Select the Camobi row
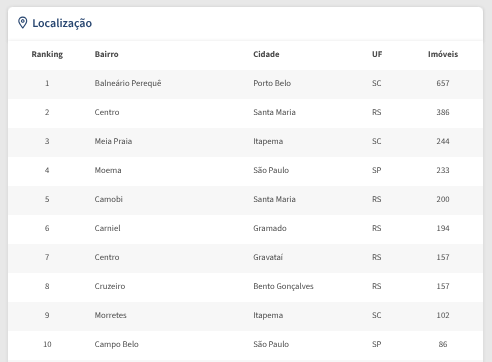The width and height of the screenshot is (492, 362). 245,200
